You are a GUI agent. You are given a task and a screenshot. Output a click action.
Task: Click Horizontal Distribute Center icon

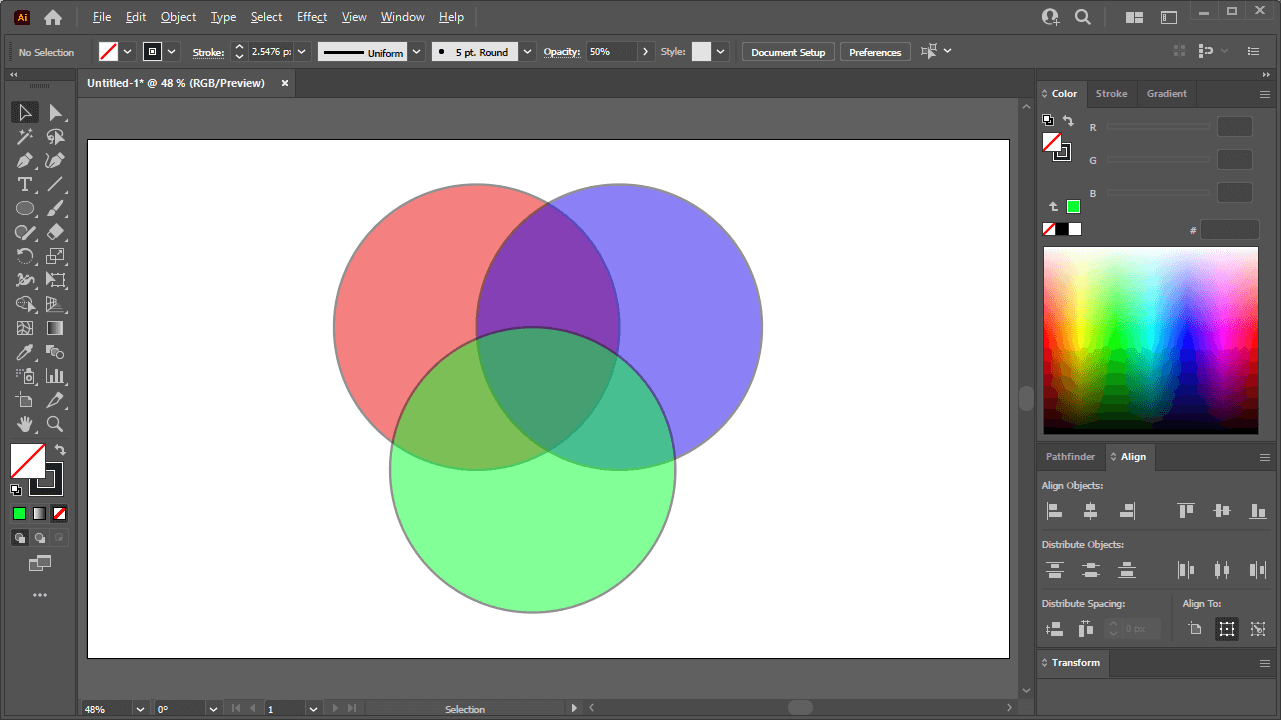tap(1222, 570)
